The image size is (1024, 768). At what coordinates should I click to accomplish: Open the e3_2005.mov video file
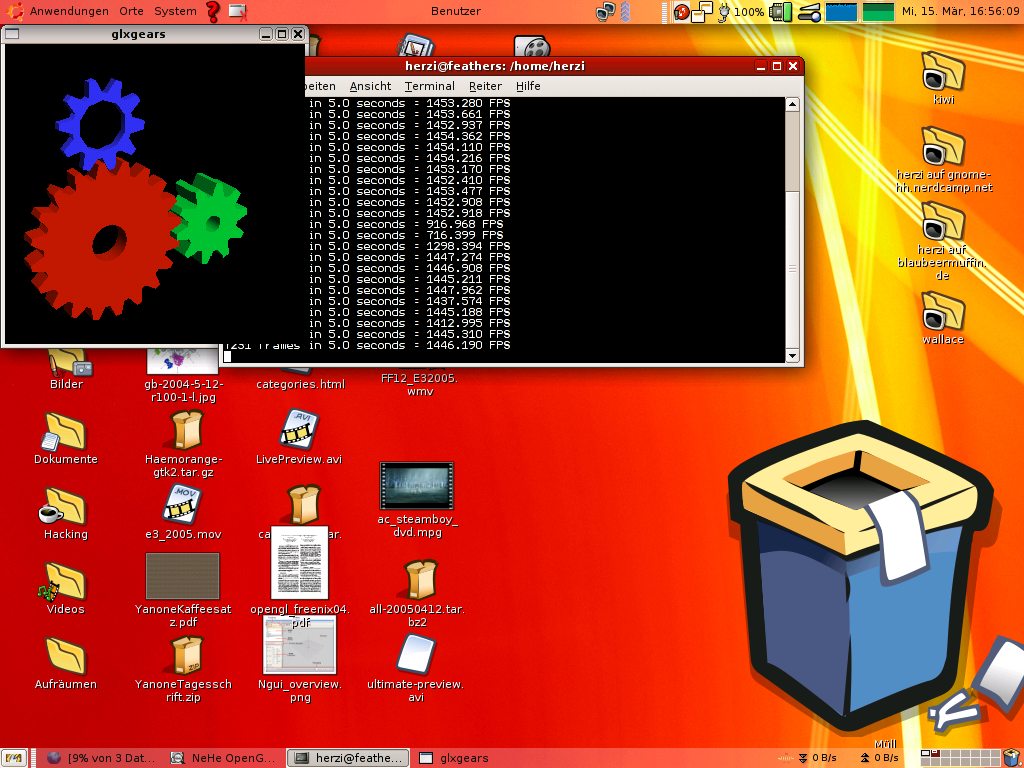click(x=182, y=506)
